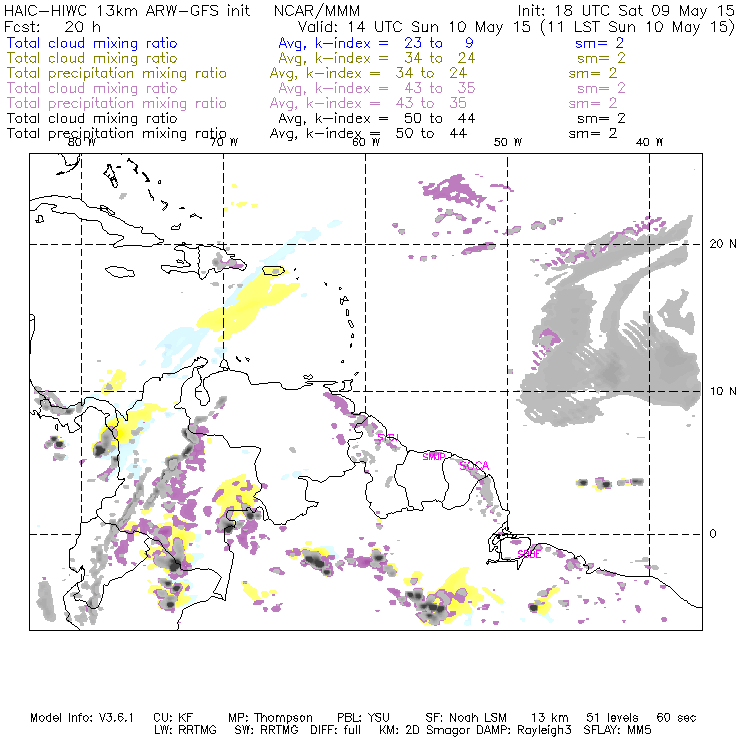The image size is (740, 740).
Task: Click the 20 N latitude label
Action: [x=723, y=244]
